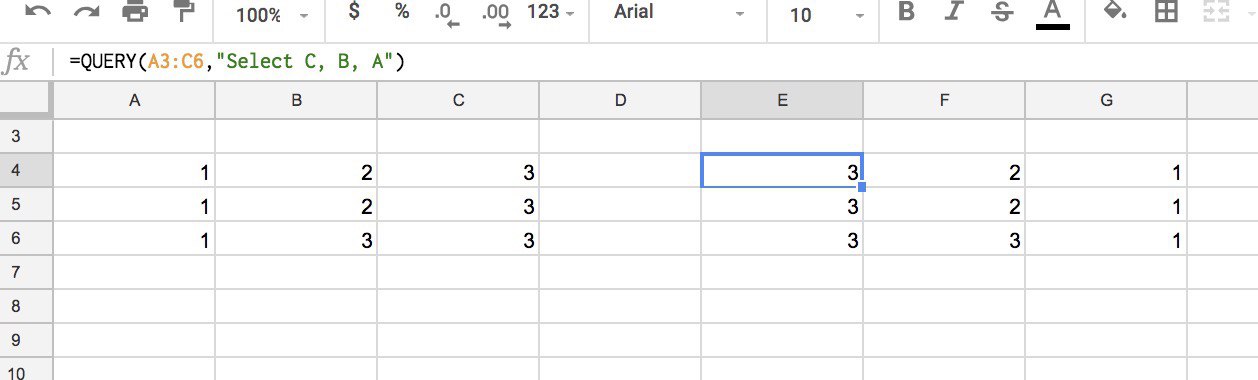Increase decimal places icon
Image resolution: width=1258 pixels, height=380 pixels.
[x=495, y=14]
